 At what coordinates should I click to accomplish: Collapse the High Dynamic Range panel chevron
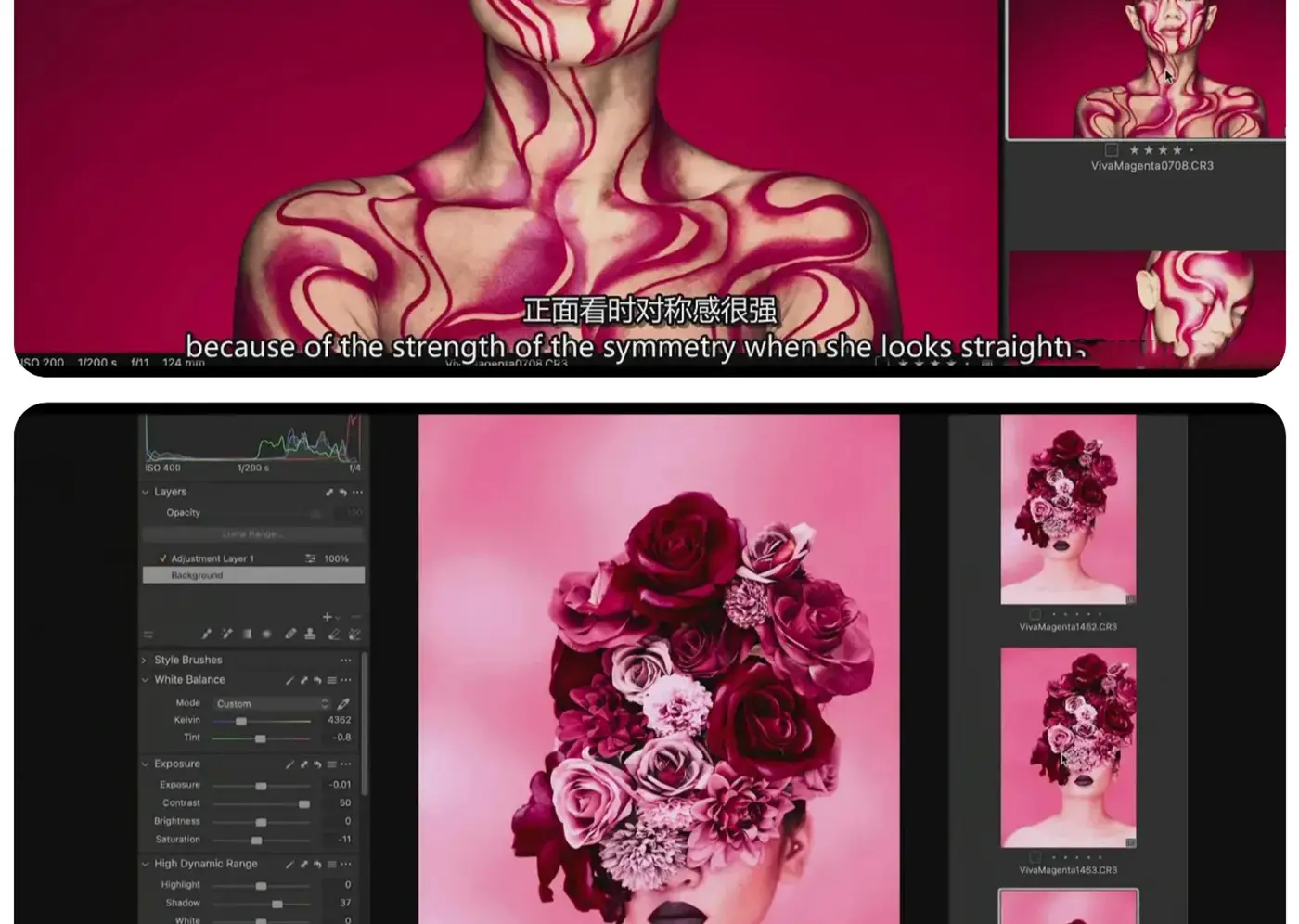(x=145, y=864)
